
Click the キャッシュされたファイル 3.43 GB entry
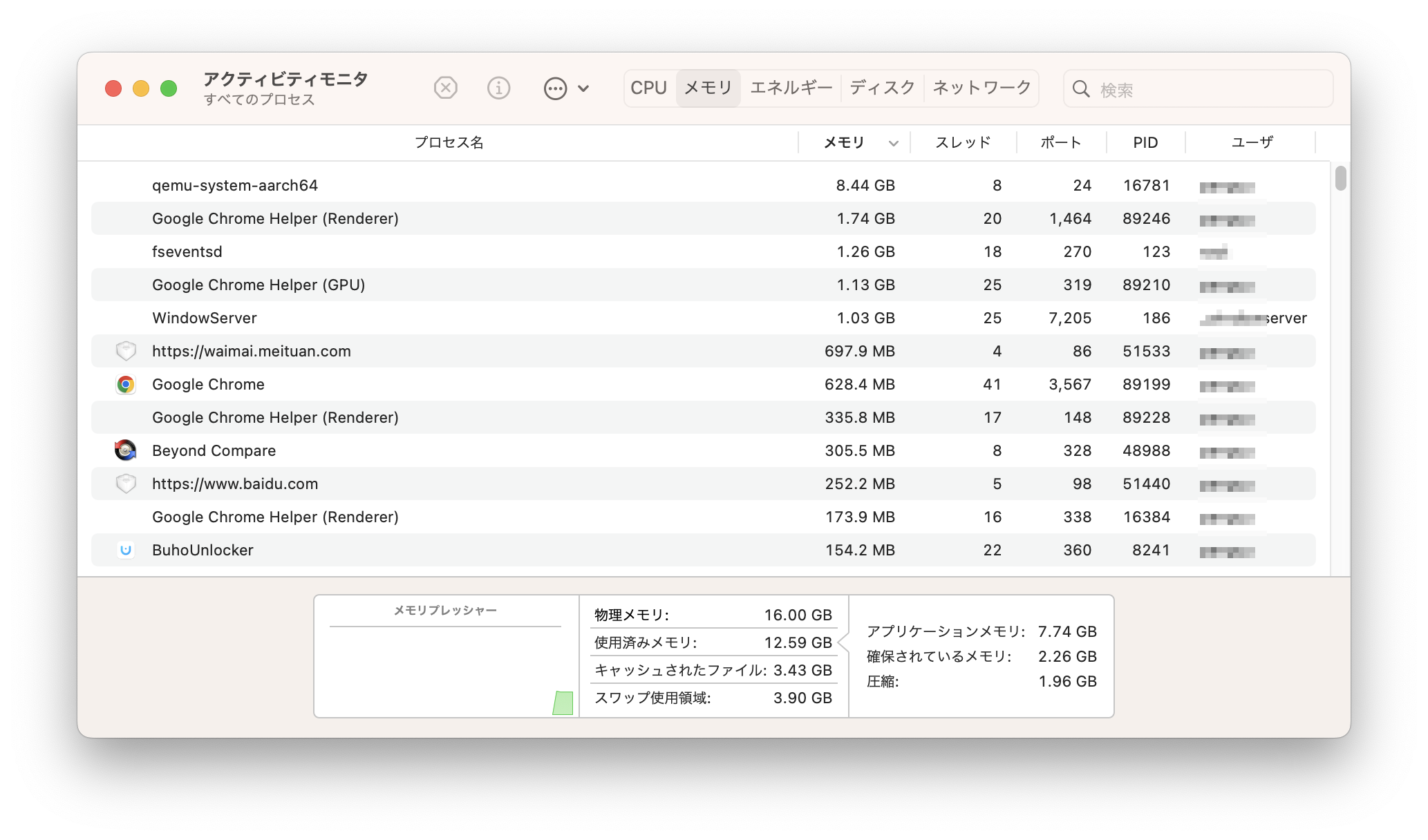[713, 670]
